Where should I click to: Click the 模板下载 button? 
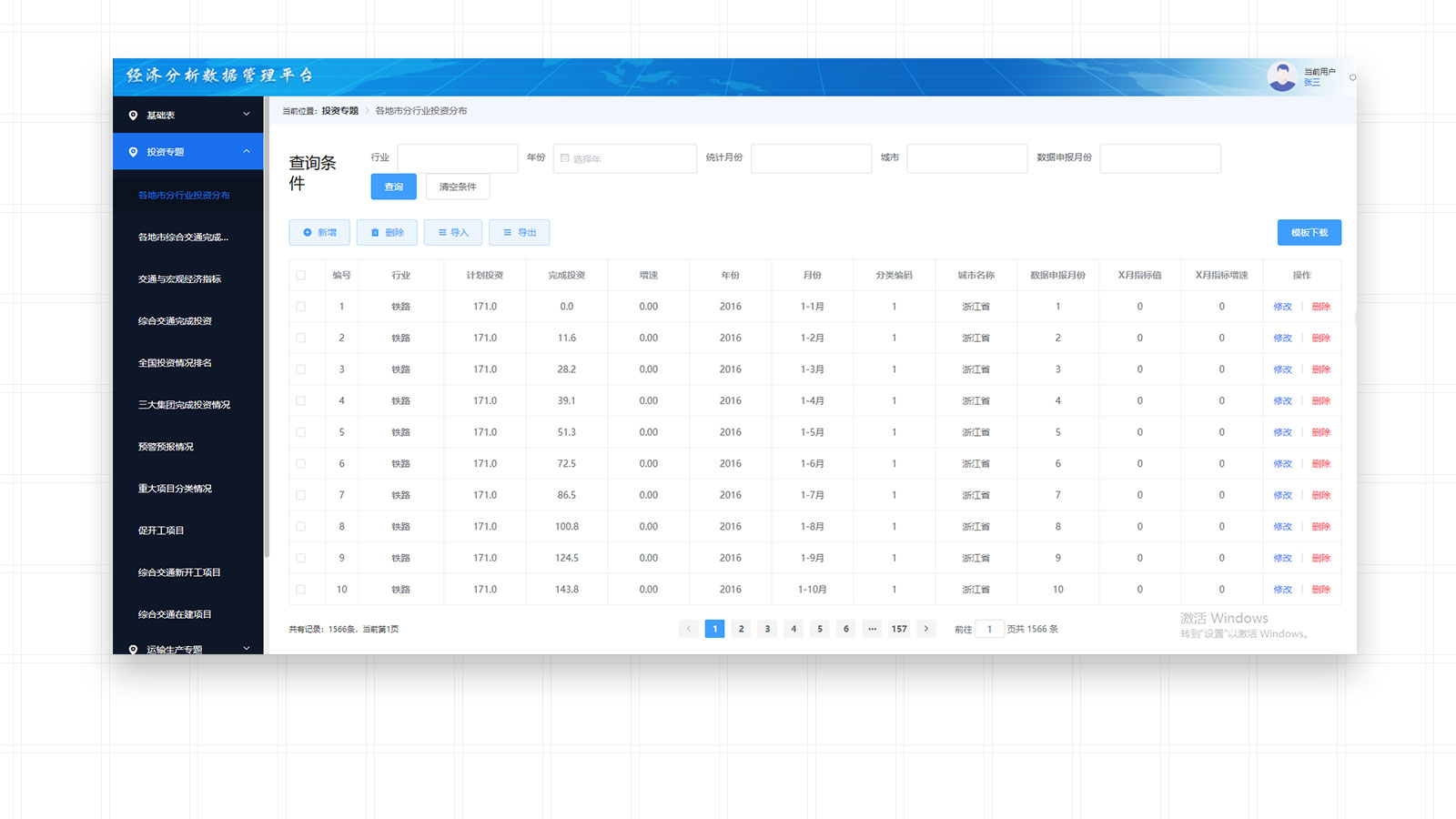coord(1309,233)
